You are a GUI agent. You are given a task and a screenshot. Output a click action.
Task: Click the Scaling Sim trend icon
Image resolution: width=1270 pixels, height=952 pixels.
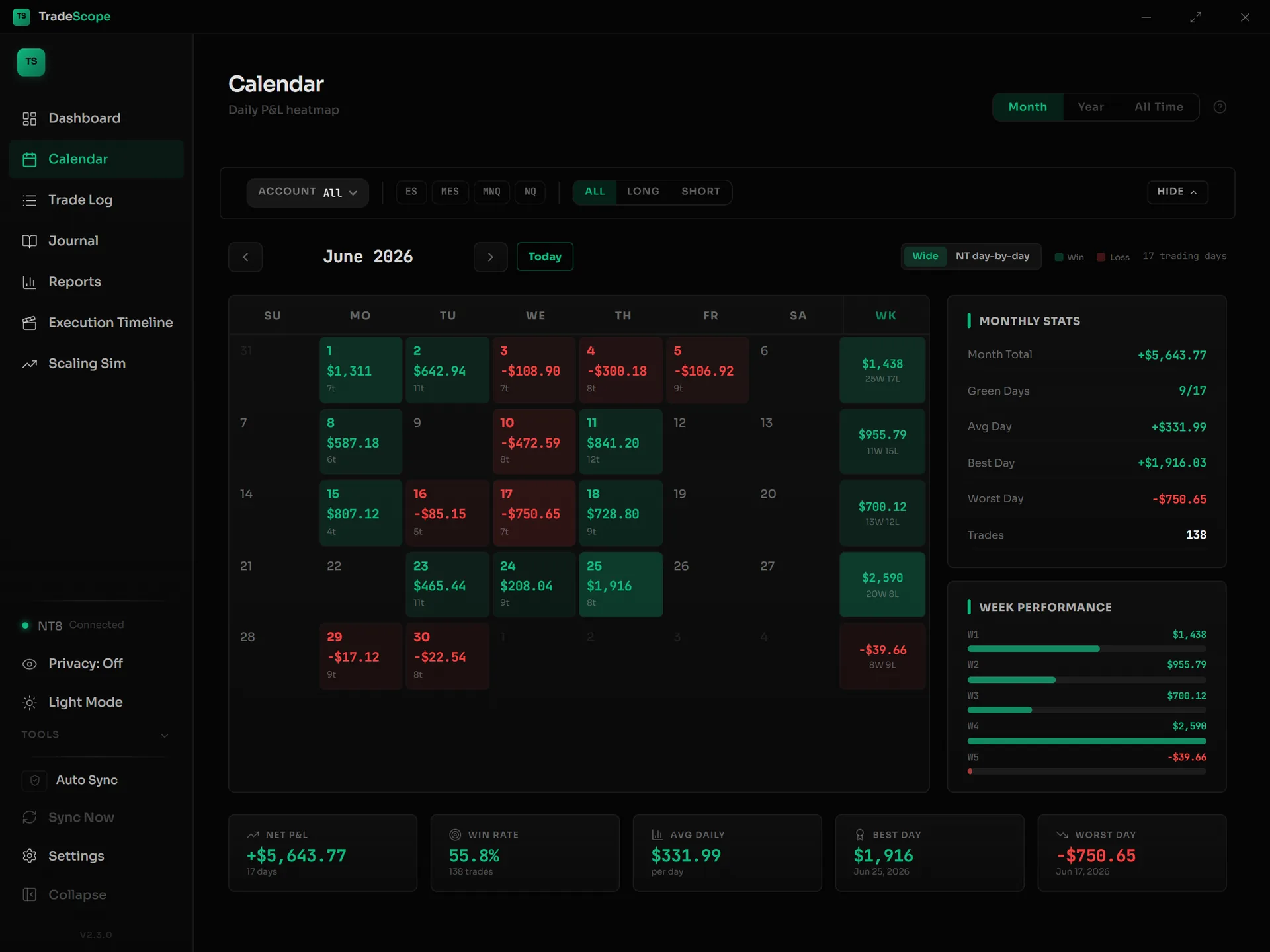tap(29, 364)
